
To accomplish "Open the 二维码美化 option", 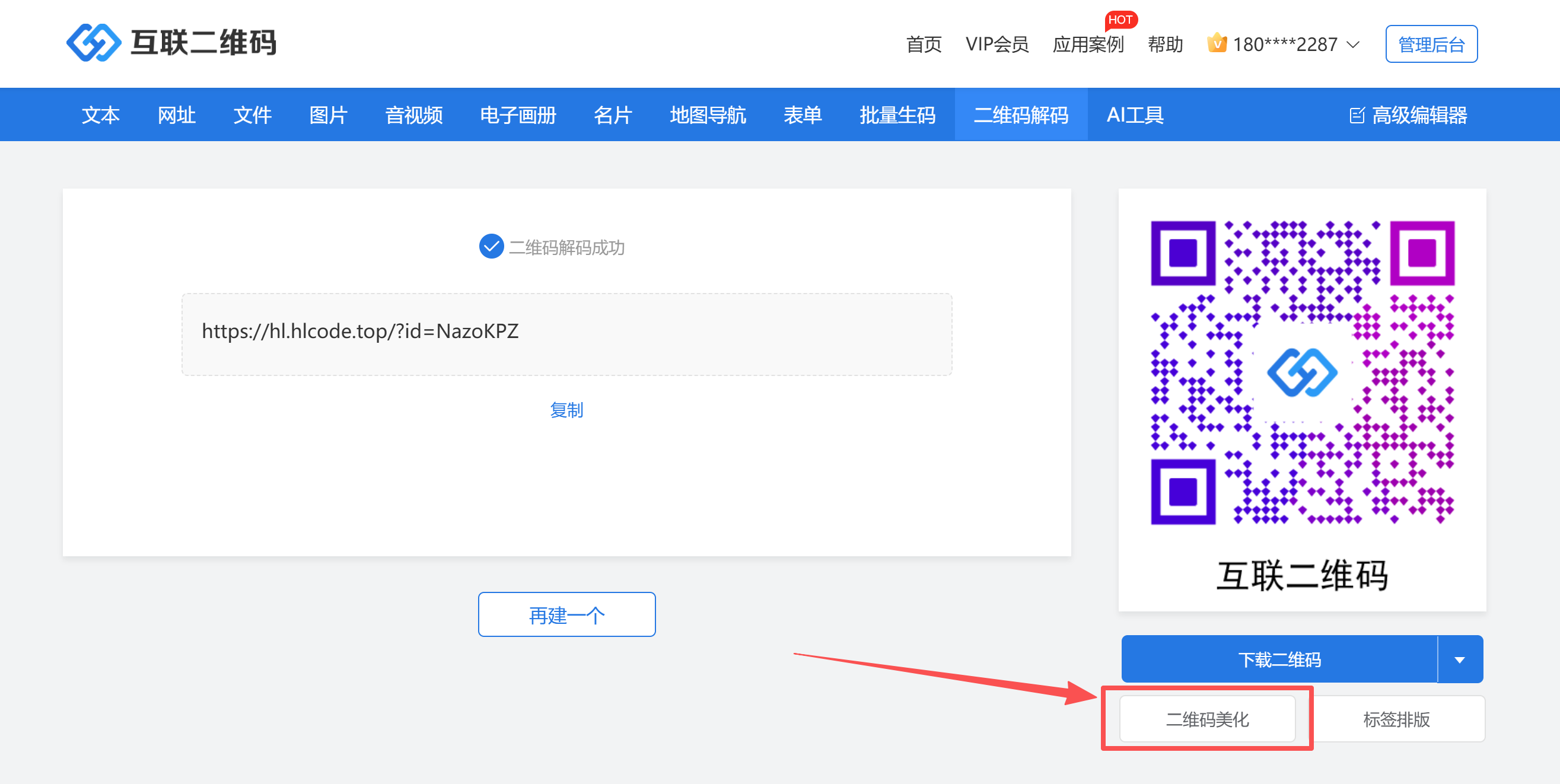I will [x=1207, y=719].
